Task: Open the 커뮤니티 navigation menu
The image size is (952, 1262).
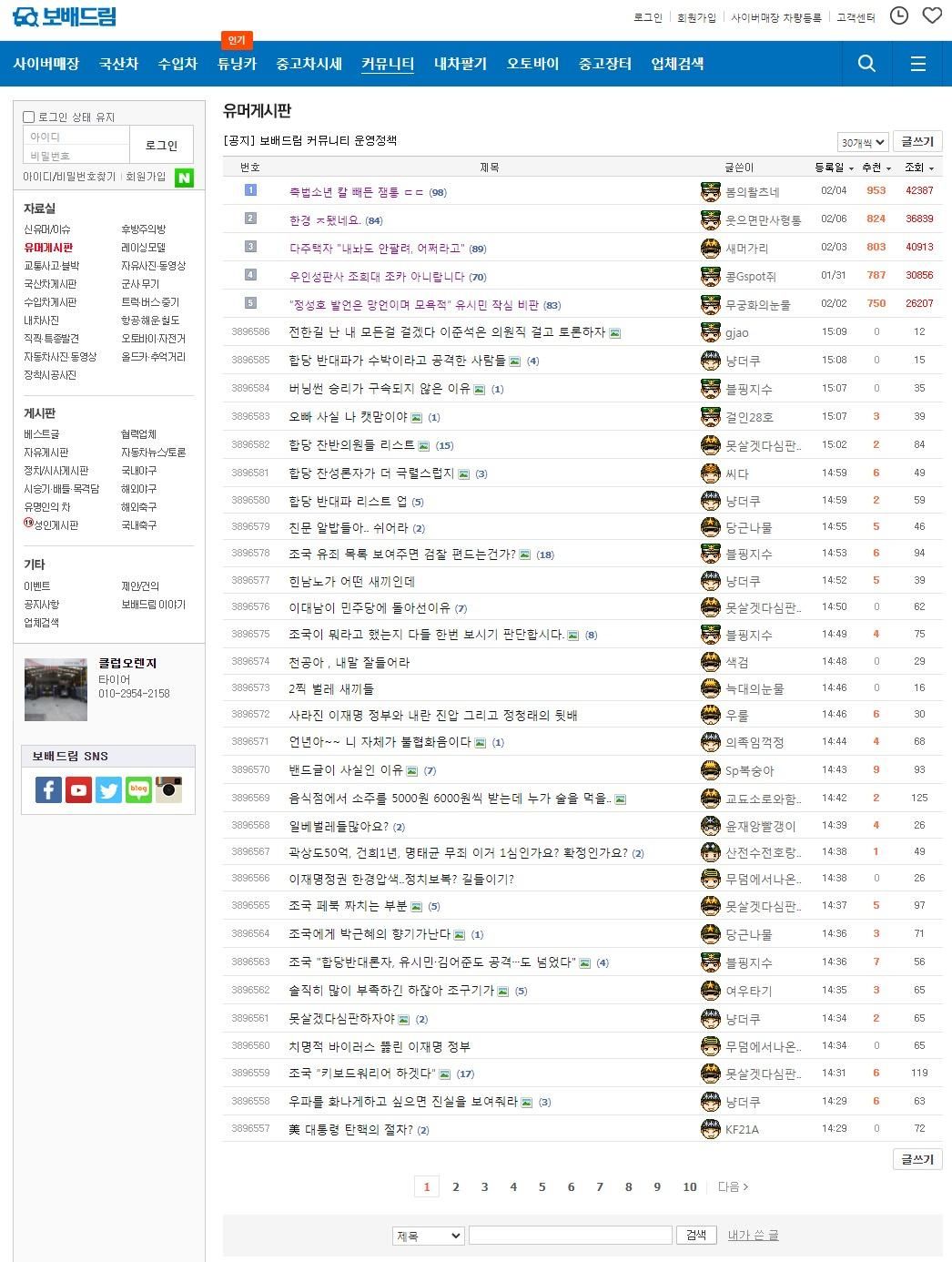Action: pos(388,64)
